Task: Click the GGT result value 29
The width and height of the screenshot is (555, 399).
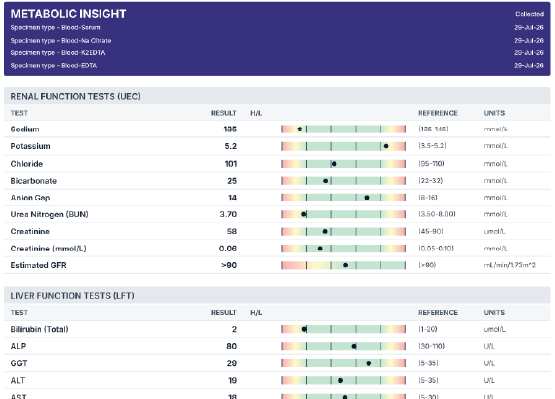Action: (232, 363)
